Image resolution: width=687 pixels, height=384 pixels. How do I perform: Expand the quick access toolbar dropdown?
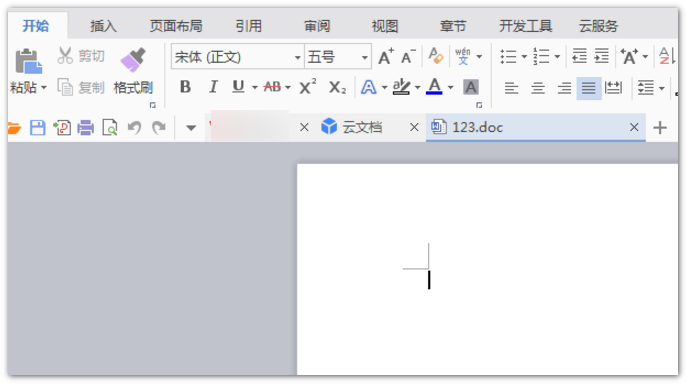(191, 128)
